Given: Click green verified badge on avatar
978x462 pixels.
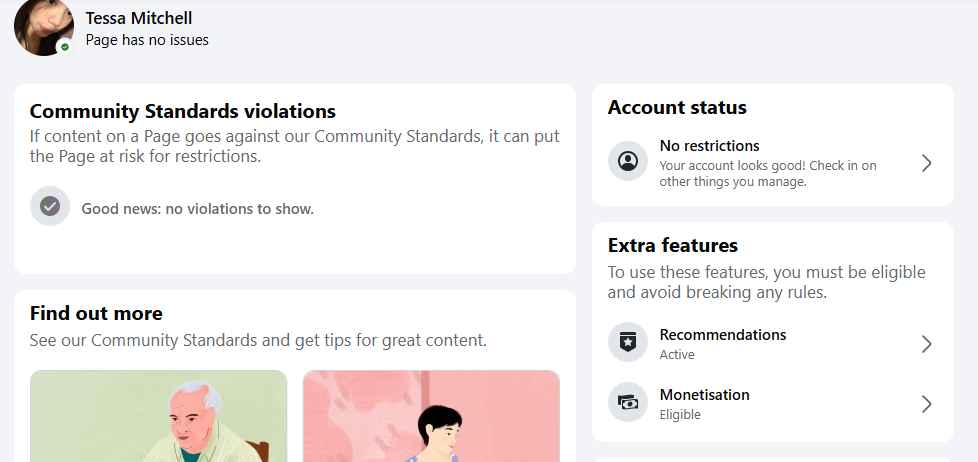Looking at the screenshot, I should click(x=65, y=47).
